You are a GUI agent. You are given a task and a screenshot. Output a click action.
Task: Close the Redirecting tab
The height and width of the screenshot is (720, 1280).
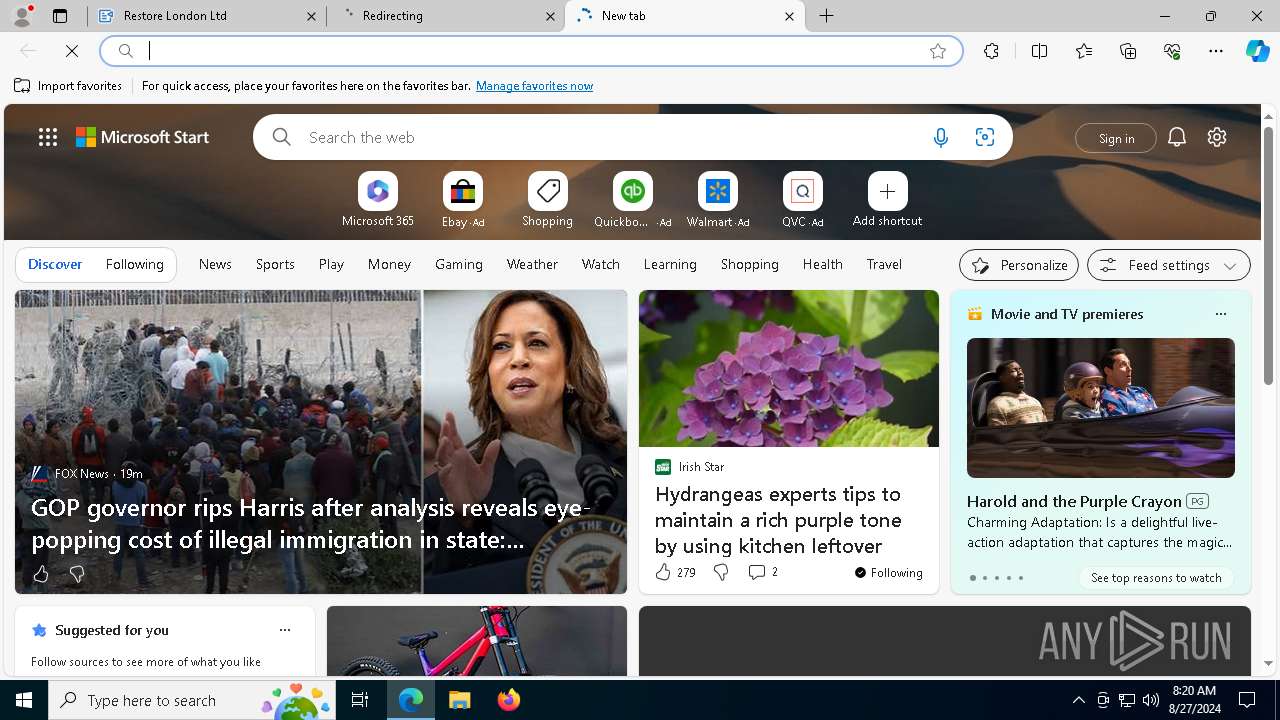(x=550, y=16)
